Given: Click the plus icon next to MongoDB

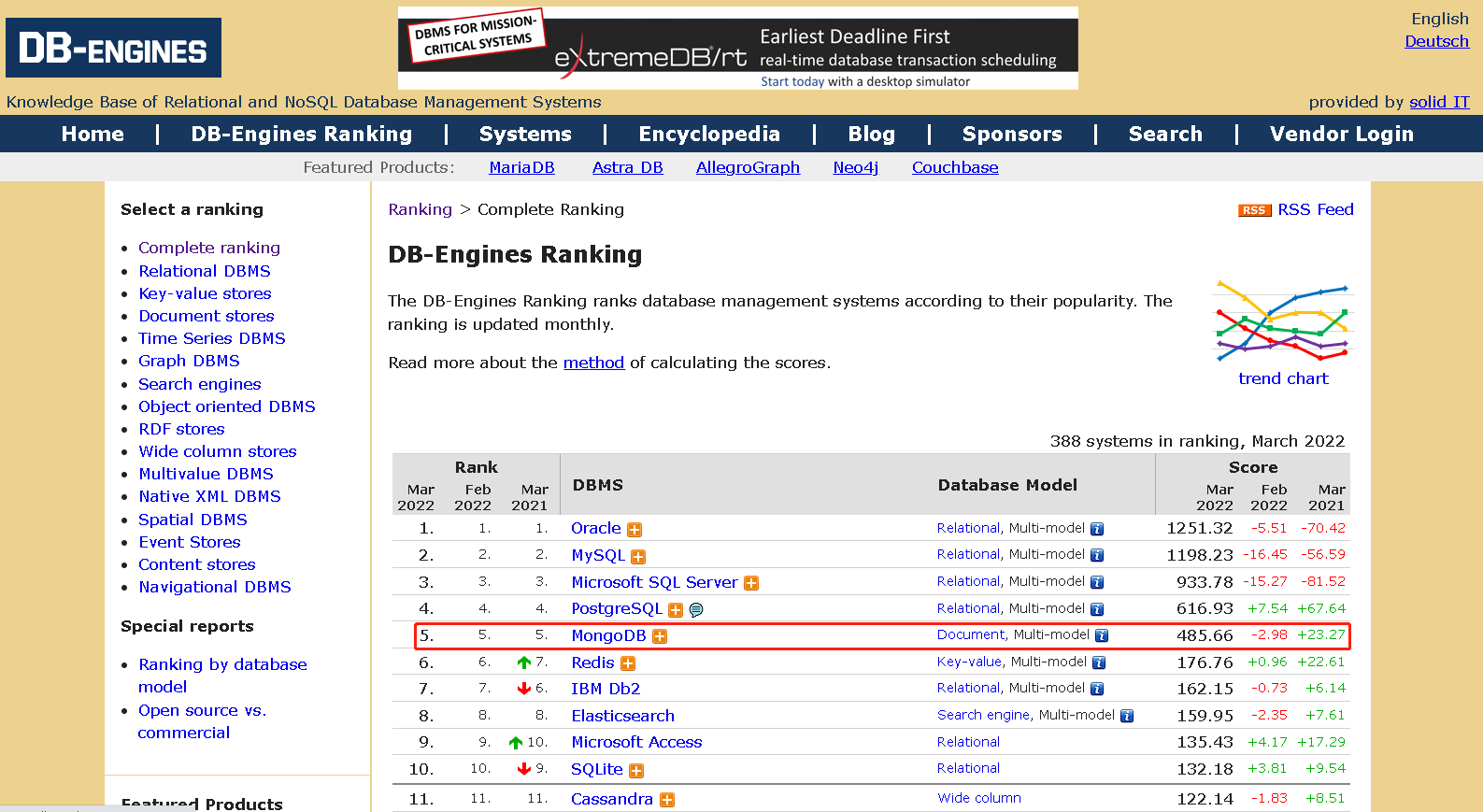Looking at the screenshot, I should coord(660,636).
